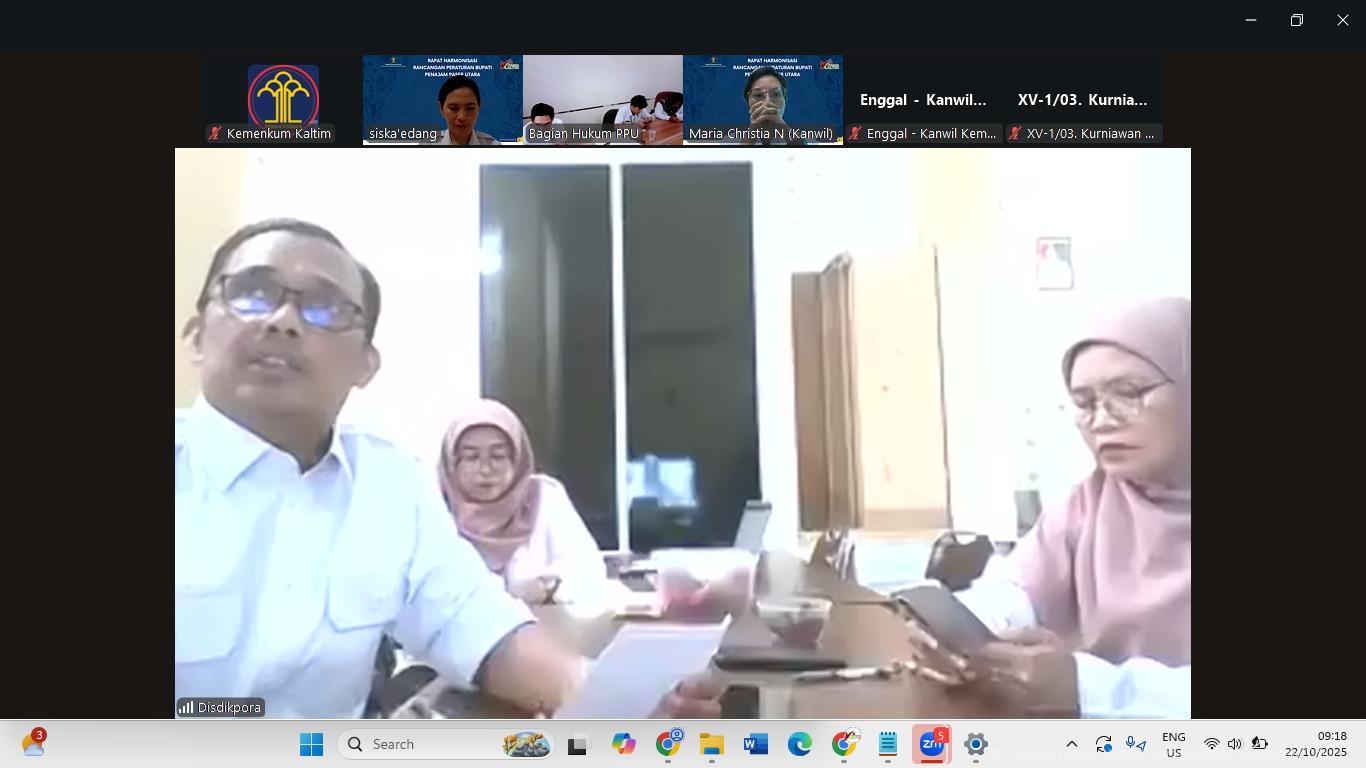Select Maria Christia N (Kanwil) video tile
This screenshot has width=1366, height=768.
pos(762,100)
